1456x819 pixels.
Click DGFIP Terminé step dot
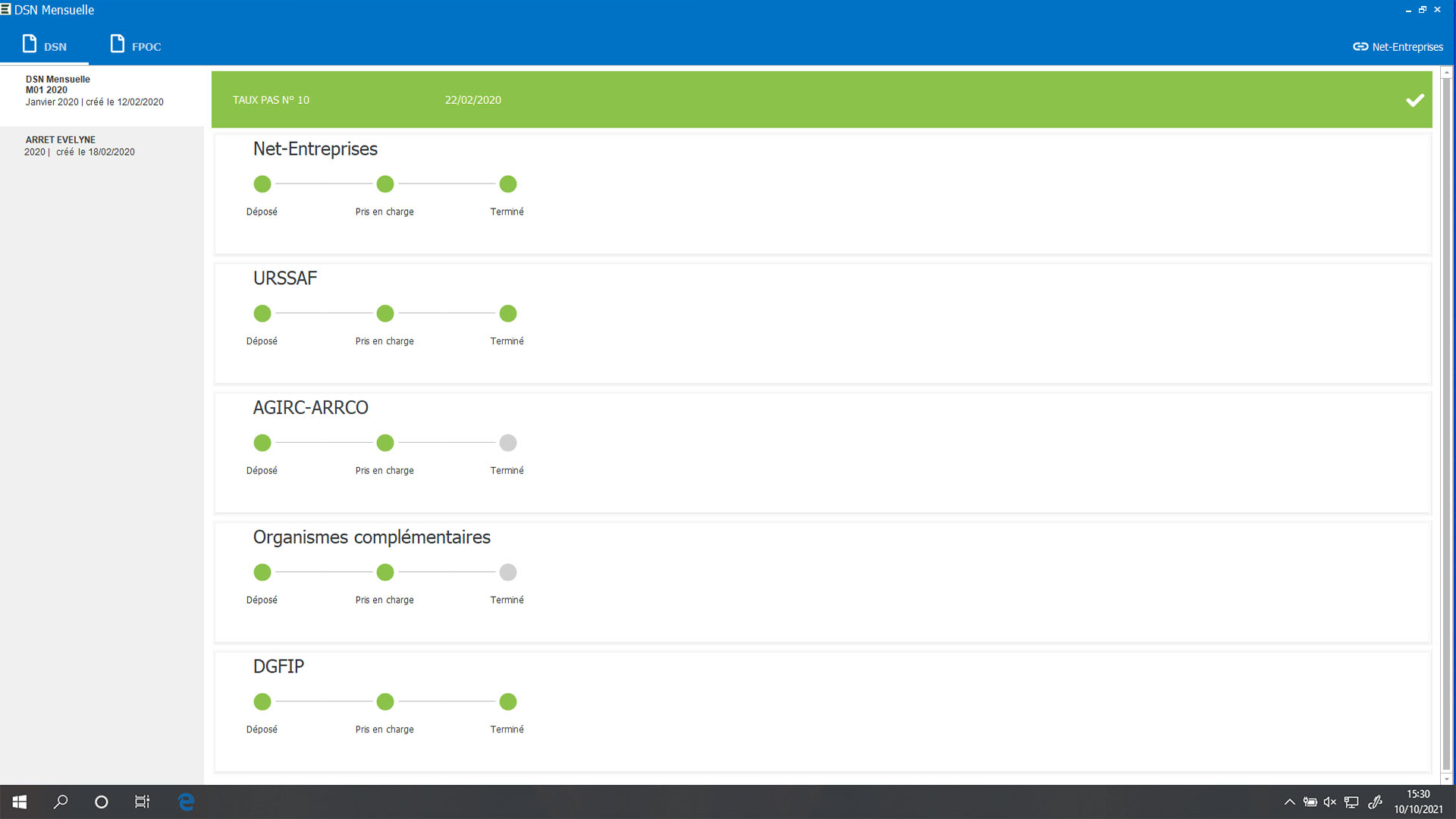(x=508, y=701)
